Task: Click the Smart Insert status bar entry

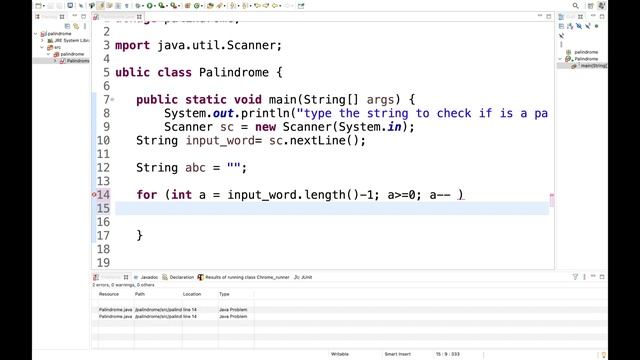Action: (x=398, y=354)
